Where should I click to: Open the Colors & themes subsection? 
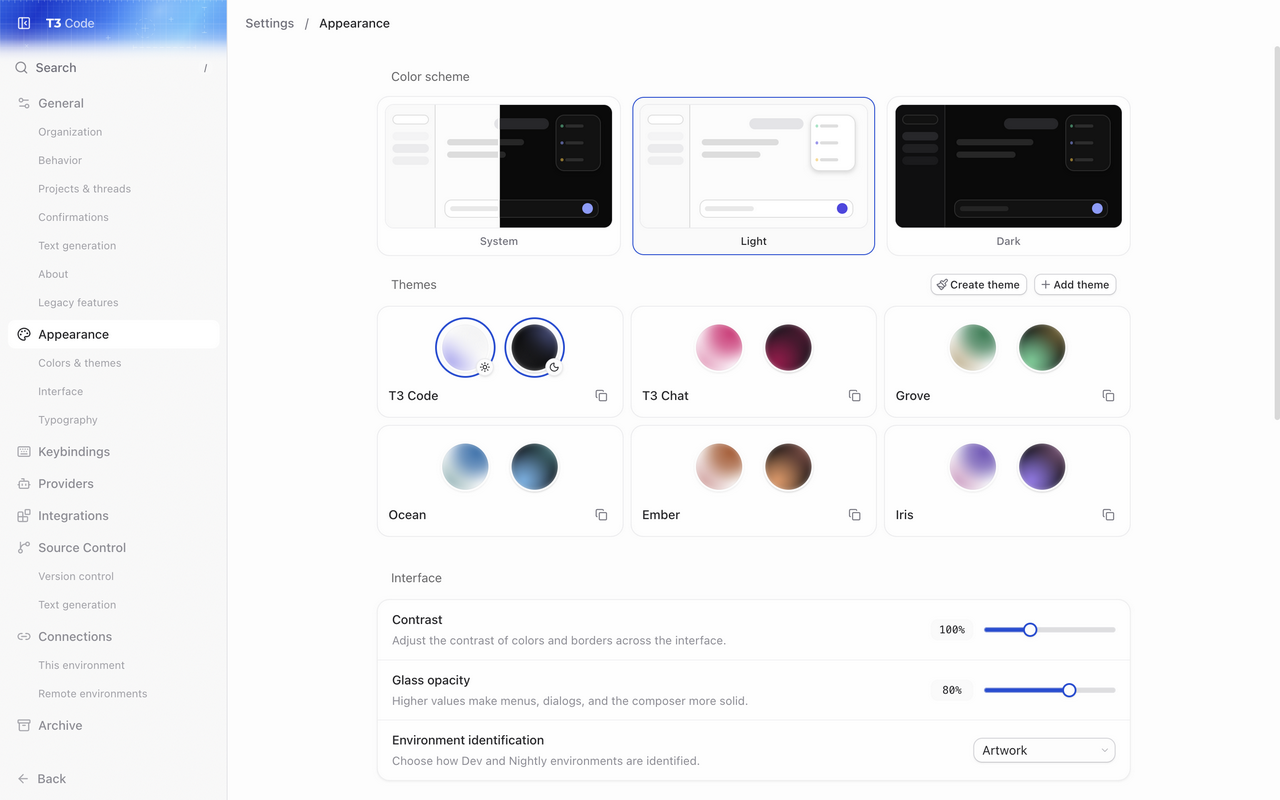tap(80, 363)
